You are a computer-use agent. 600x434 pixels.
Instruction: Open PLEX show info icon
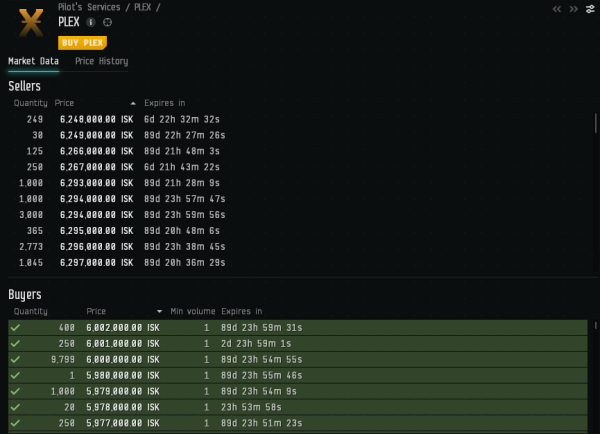click(x=91, y=22)
